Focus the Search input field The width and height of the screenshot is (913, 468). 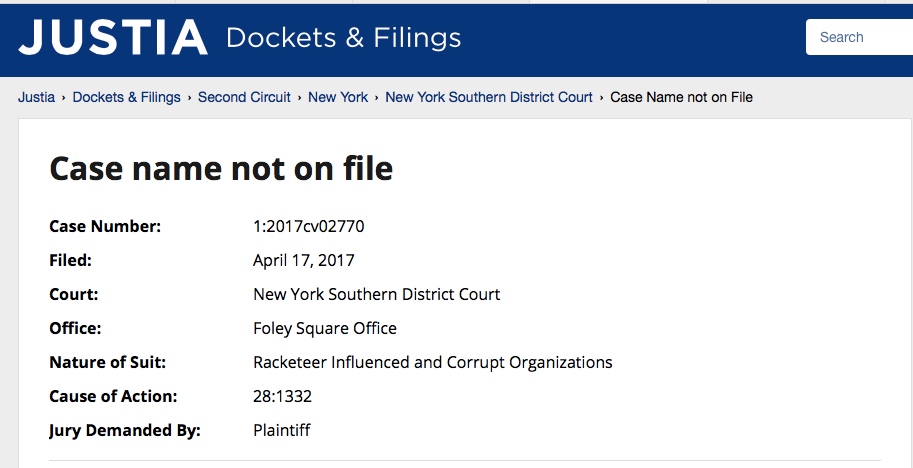click(x=860, y=38)
